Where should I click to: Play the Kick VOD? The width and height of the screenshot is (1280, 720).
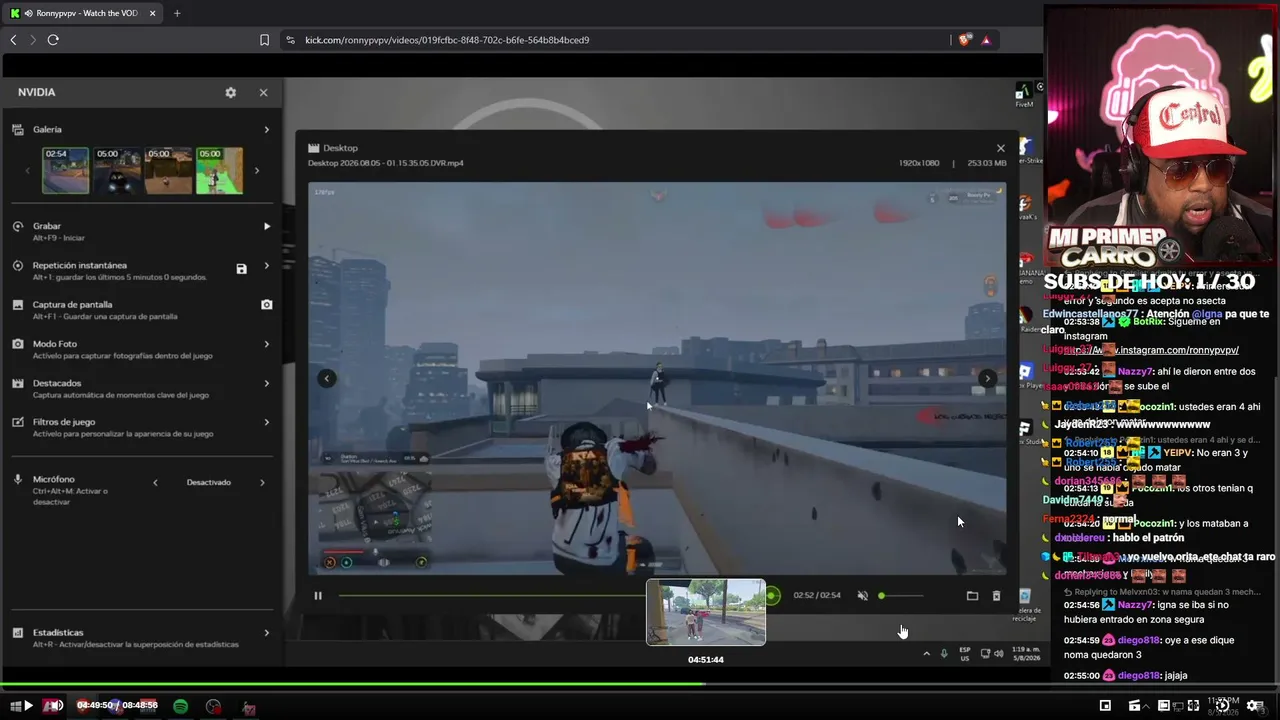[28, 706]
